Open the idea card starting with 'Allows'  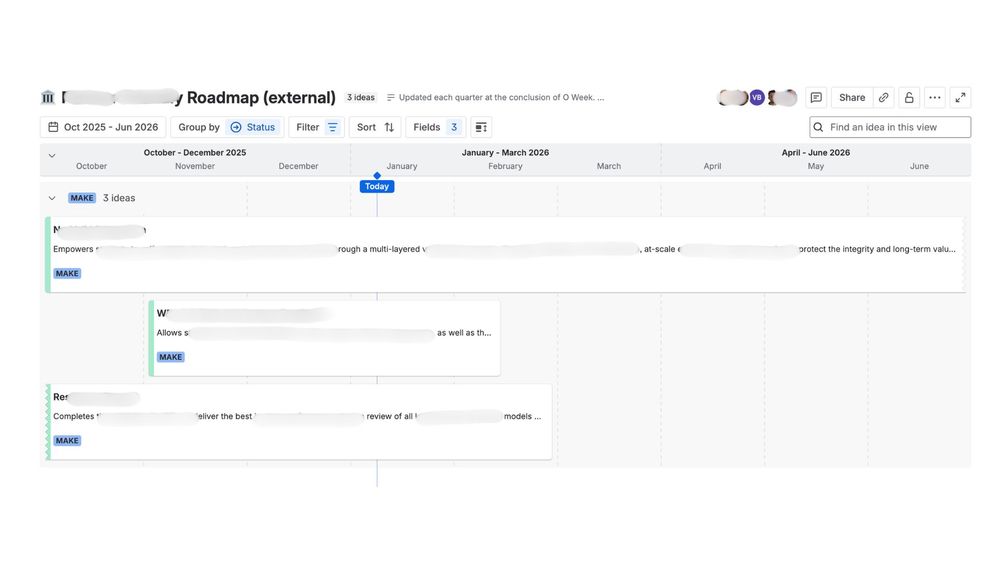coord(324,338)
